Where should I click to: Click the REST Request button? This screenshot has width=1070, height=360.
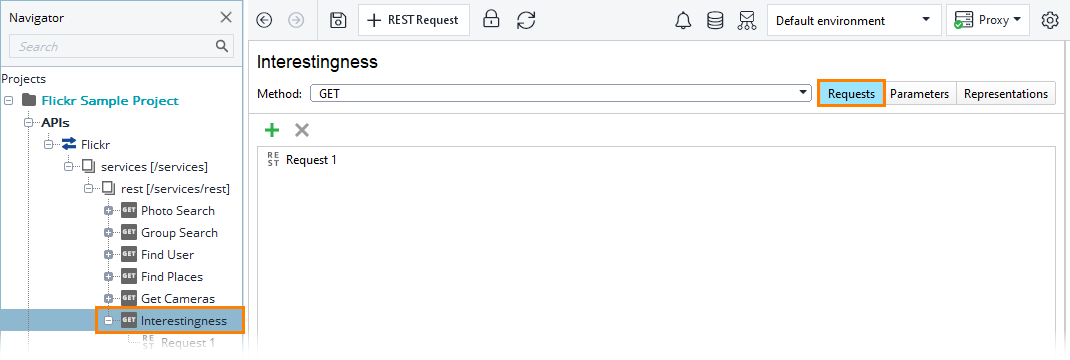414,20
